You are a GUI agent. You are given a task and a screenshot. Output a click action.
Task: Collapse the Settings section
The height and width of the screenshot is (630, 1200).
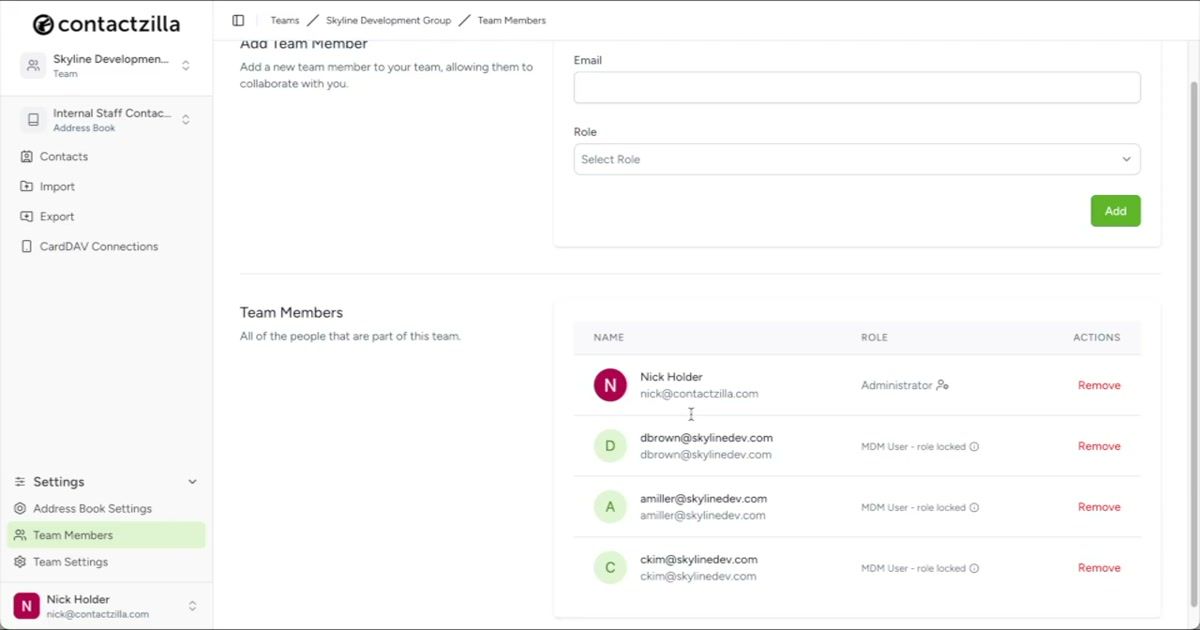pyautogui.click(x=191, y=481)
